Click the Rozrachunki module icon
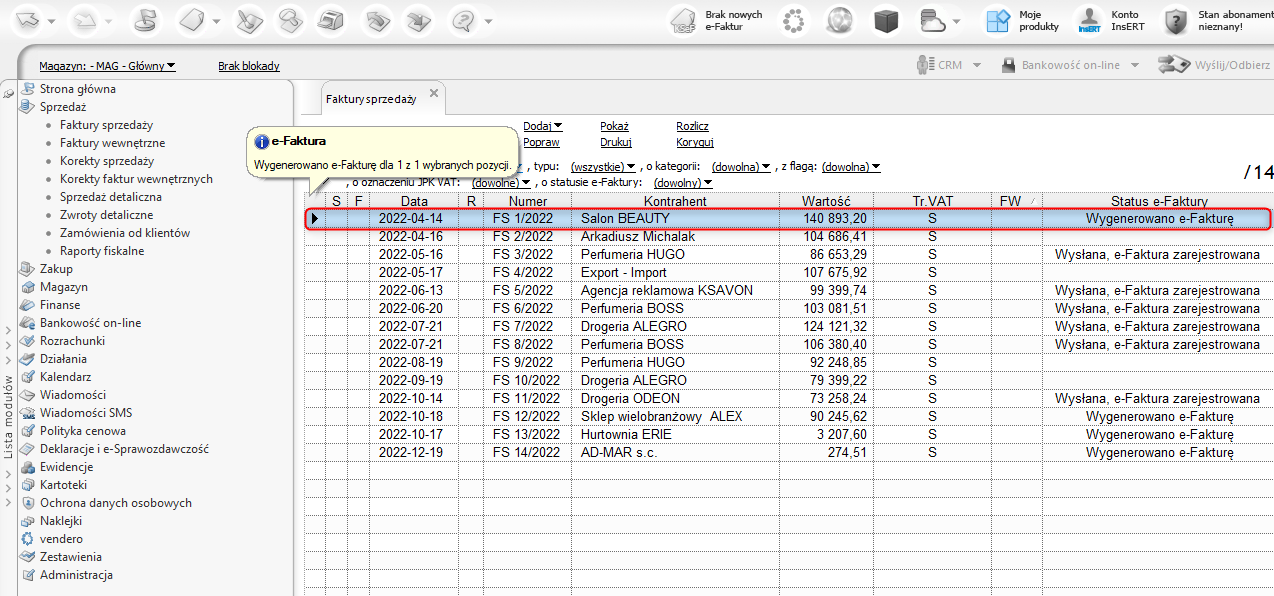1274x596 pixels. pos(29,341)
